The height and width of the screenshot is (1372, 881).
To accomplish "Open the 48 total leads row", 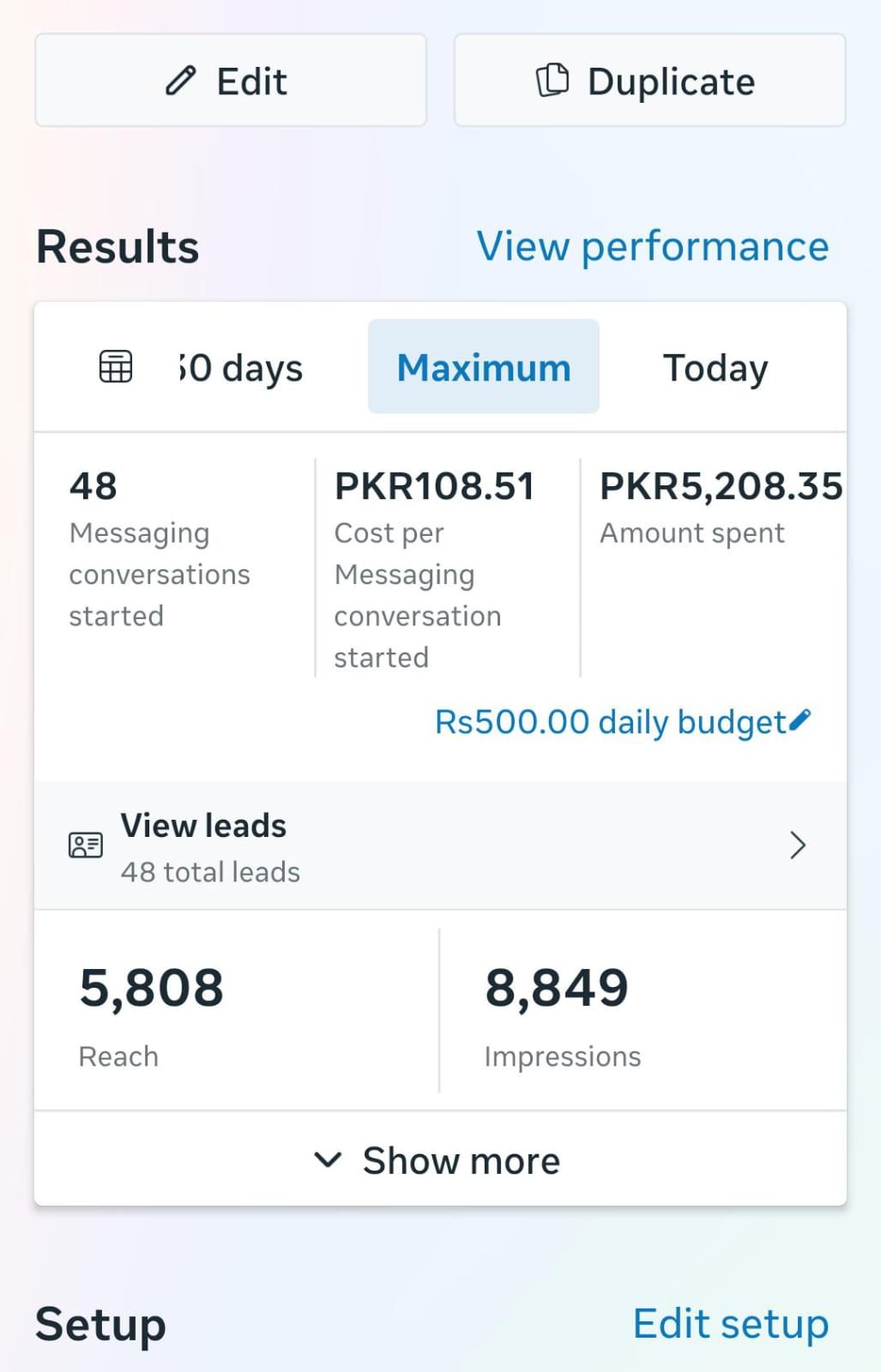I will click(211, 872).
